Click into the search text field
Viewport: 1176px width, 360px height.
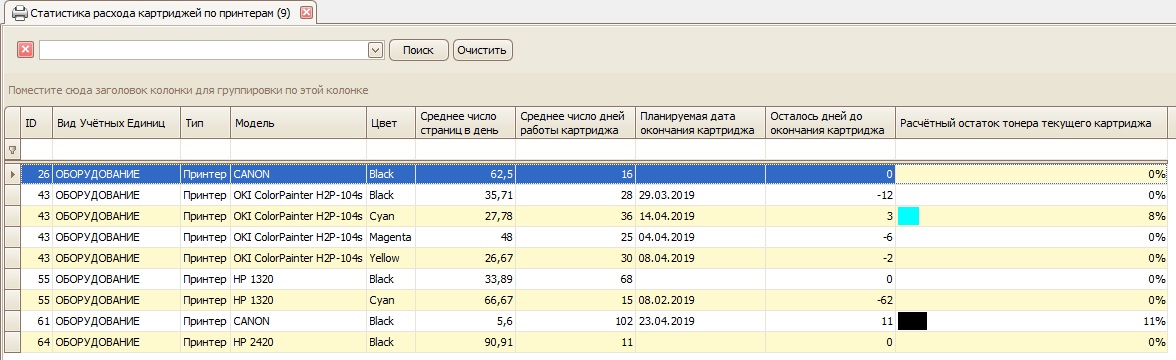[204, 50]
